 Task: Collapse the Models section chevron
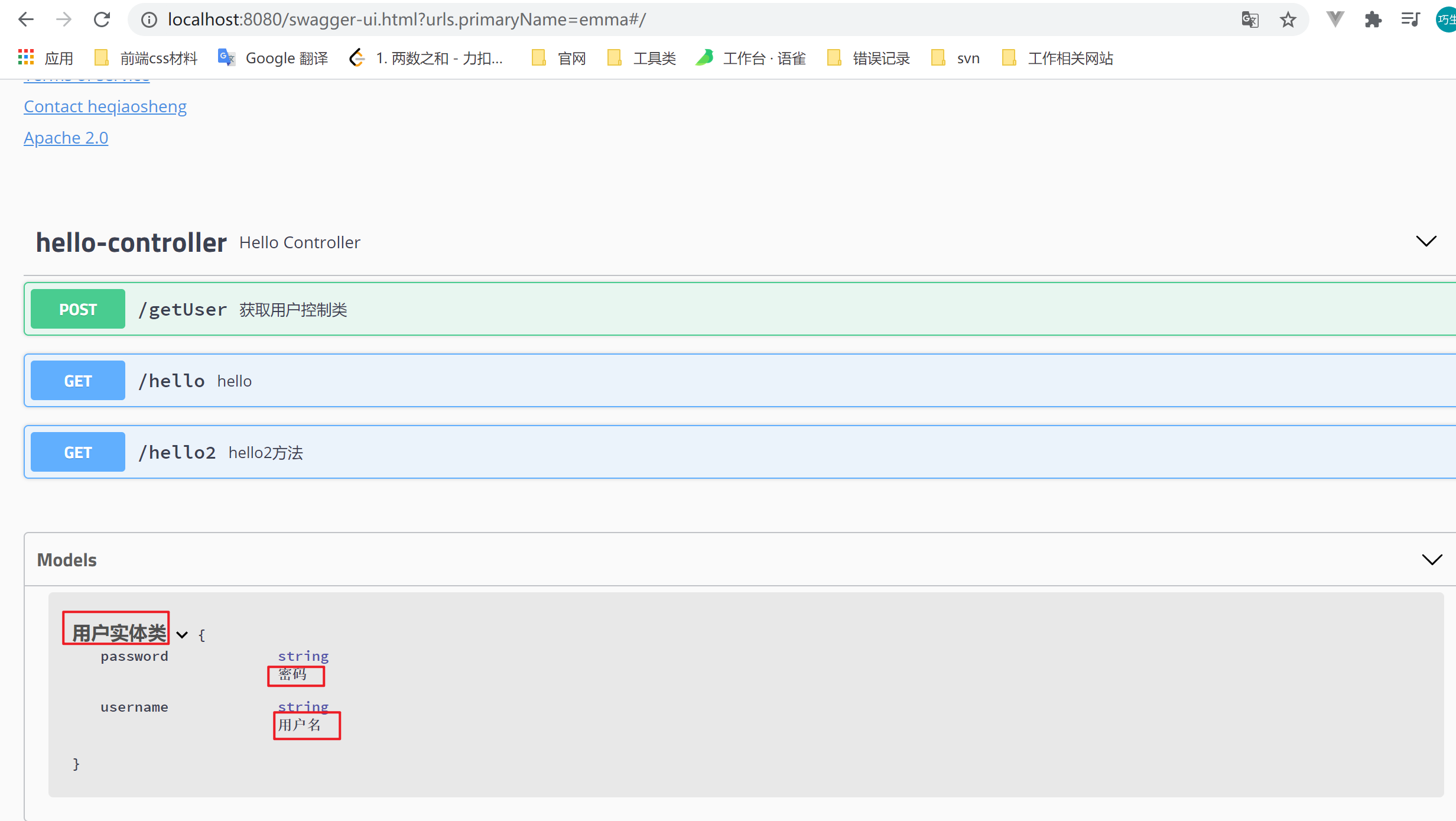coord(1432,559)
